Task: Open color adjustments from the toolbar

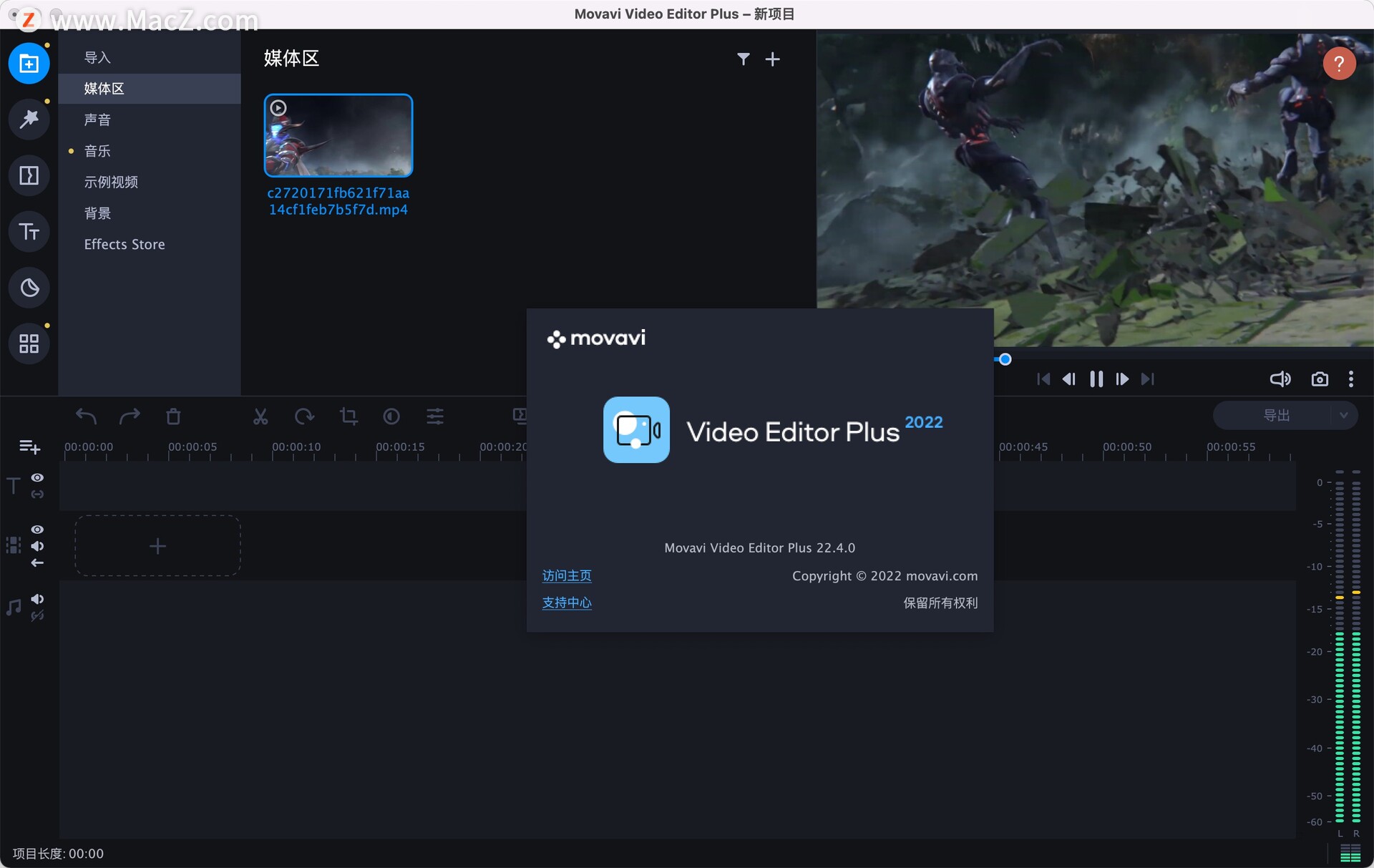Action: tap(391, 416)
